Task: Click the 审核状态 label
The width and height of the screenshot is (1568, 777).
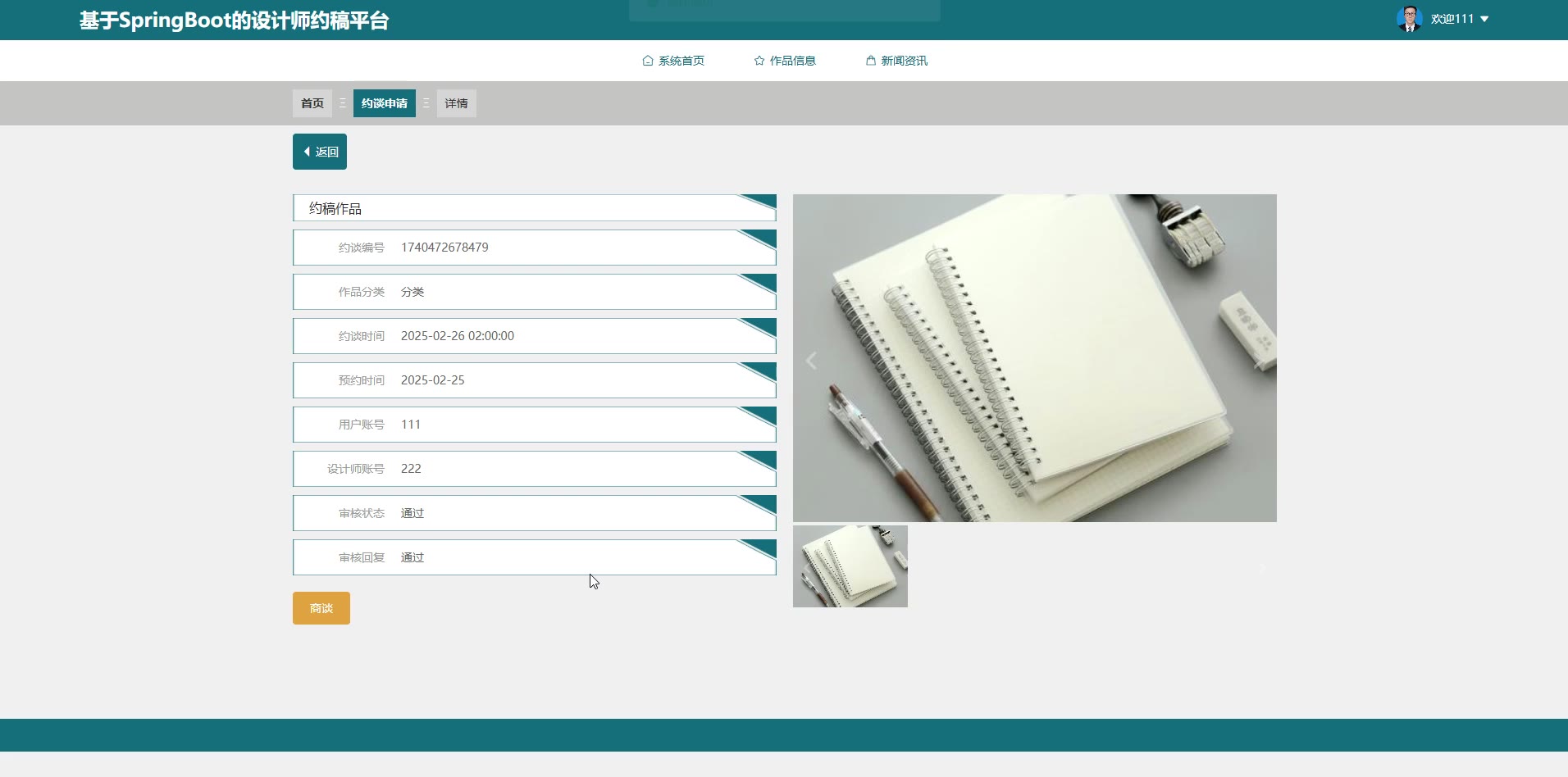Action: [362, 513]
